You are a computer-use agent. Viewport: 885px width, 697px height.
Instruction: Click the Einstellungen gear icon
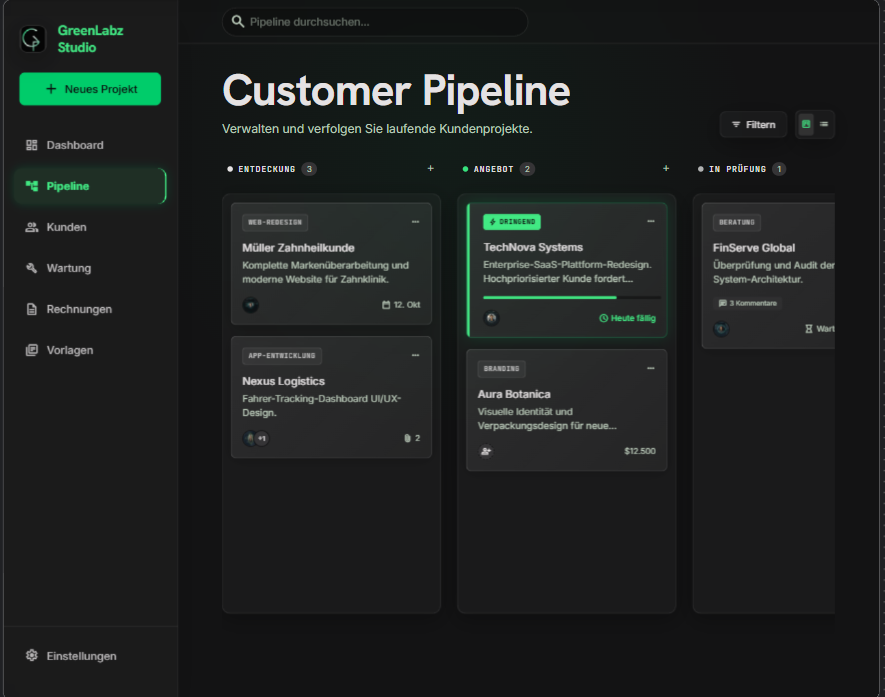point(32,655)
